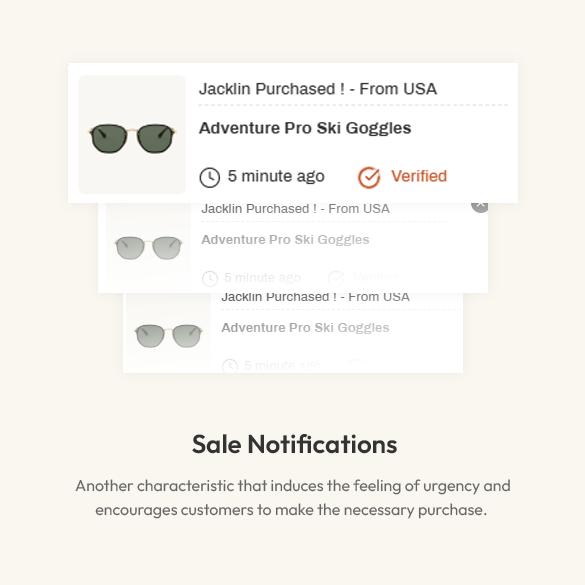585x585 pixels.
Task: Click the orange verified checkmark icon
Action: [x=369, y=177]
